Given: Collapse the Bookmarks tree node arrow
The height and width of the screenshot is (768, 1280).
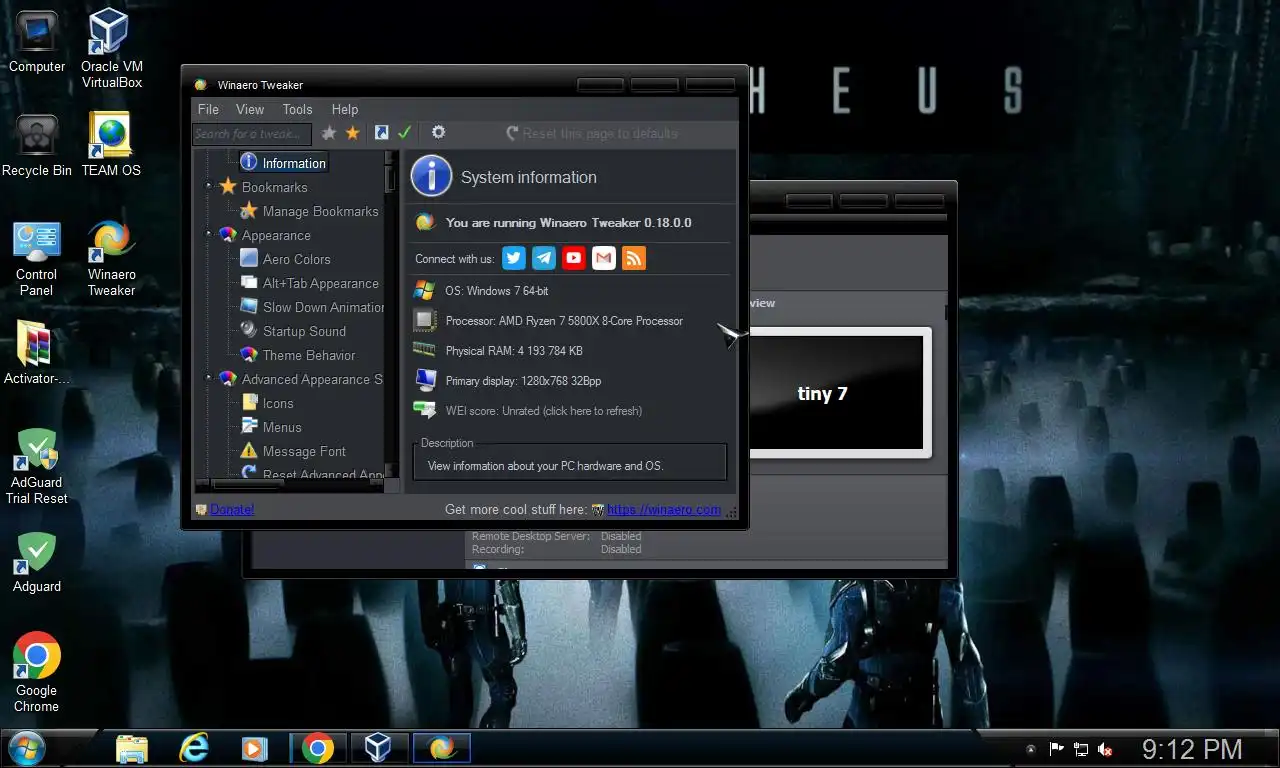Looking at the screenshot, I should click(209, 186).
